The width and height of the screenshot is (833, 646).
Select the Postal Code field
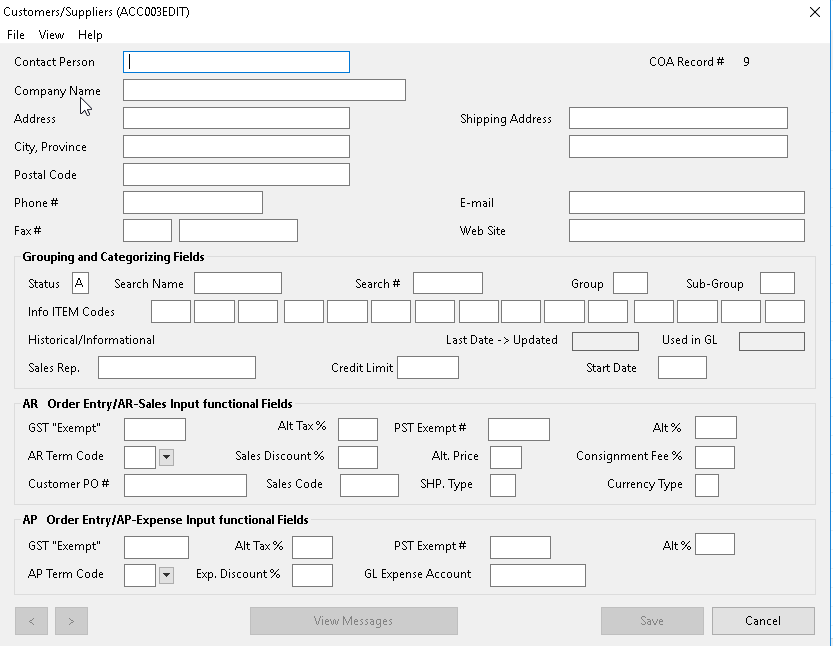[236, 175]
